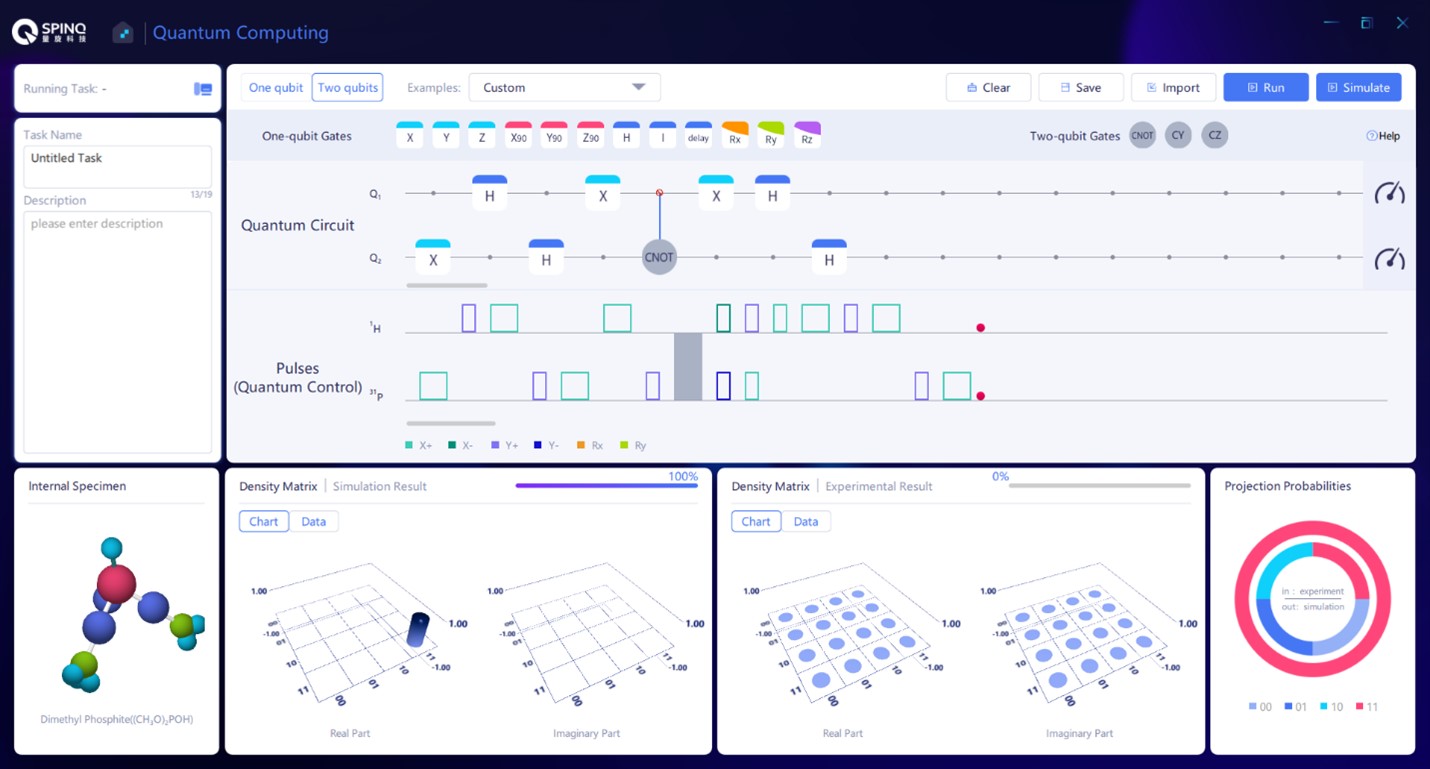Open the Examples dropdown showing Custom
1430x769 pixels.
click(x=565, y=88)
